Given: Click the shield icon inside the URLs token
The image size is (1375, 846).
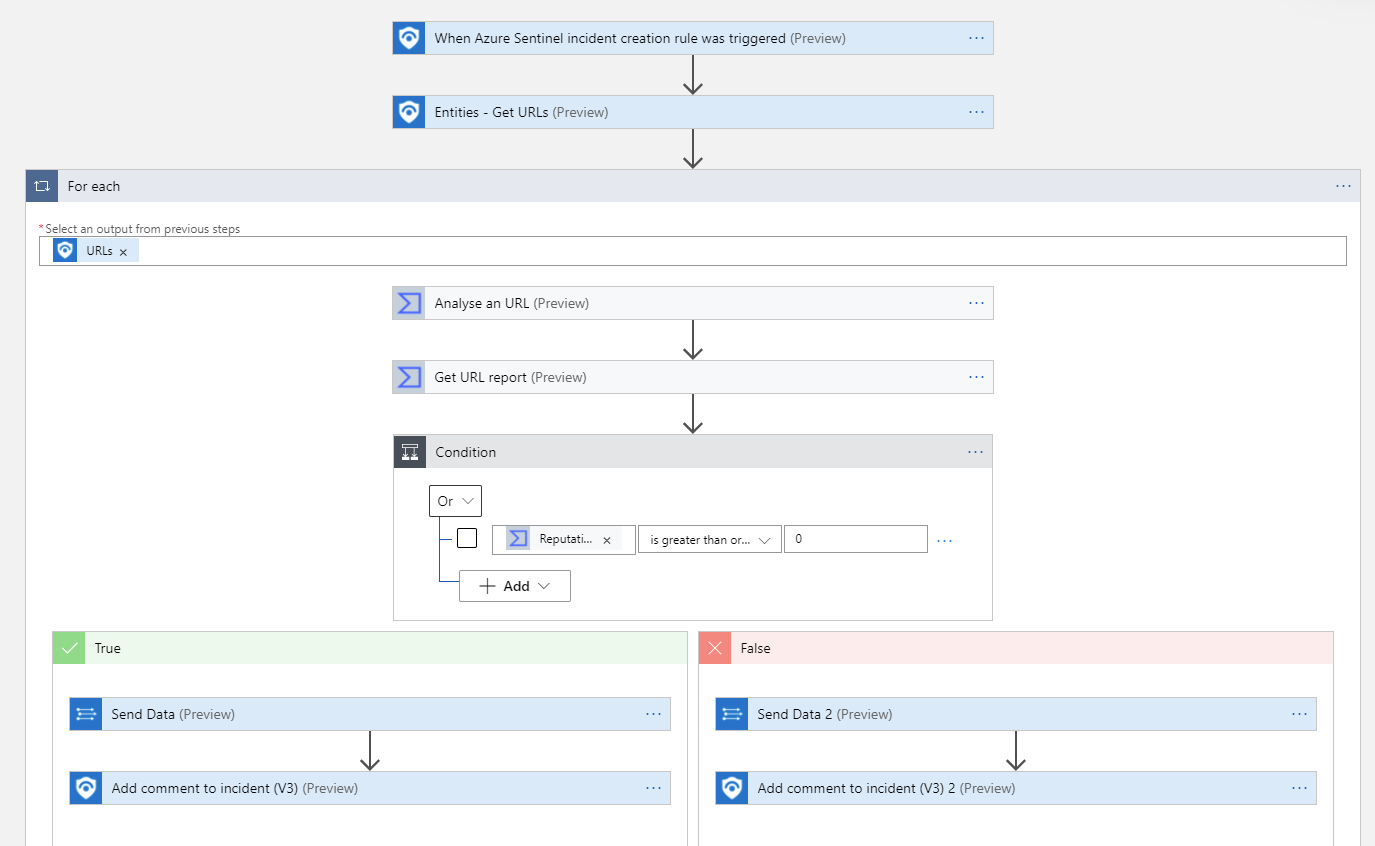Looking at the screenshot, I should tap(65, 250).
